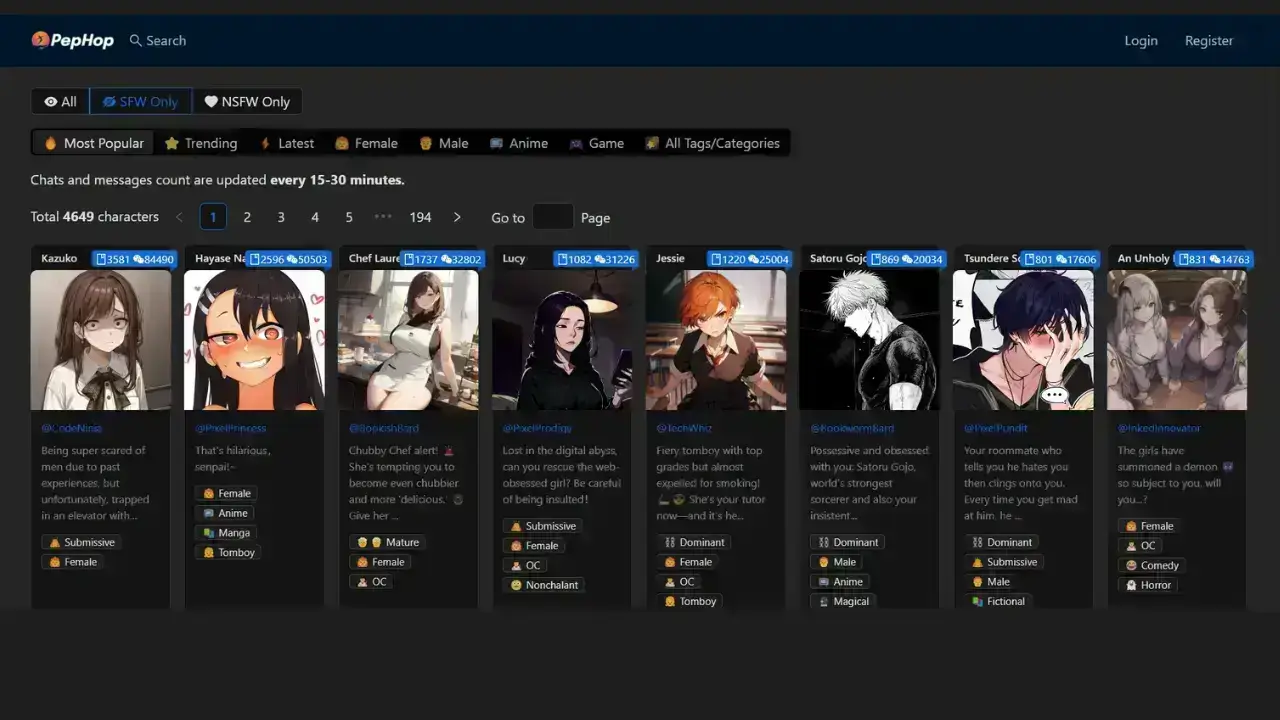Jump to last page 194
The height and width of the screenshot is (720, 1280).
pos(420,217)
